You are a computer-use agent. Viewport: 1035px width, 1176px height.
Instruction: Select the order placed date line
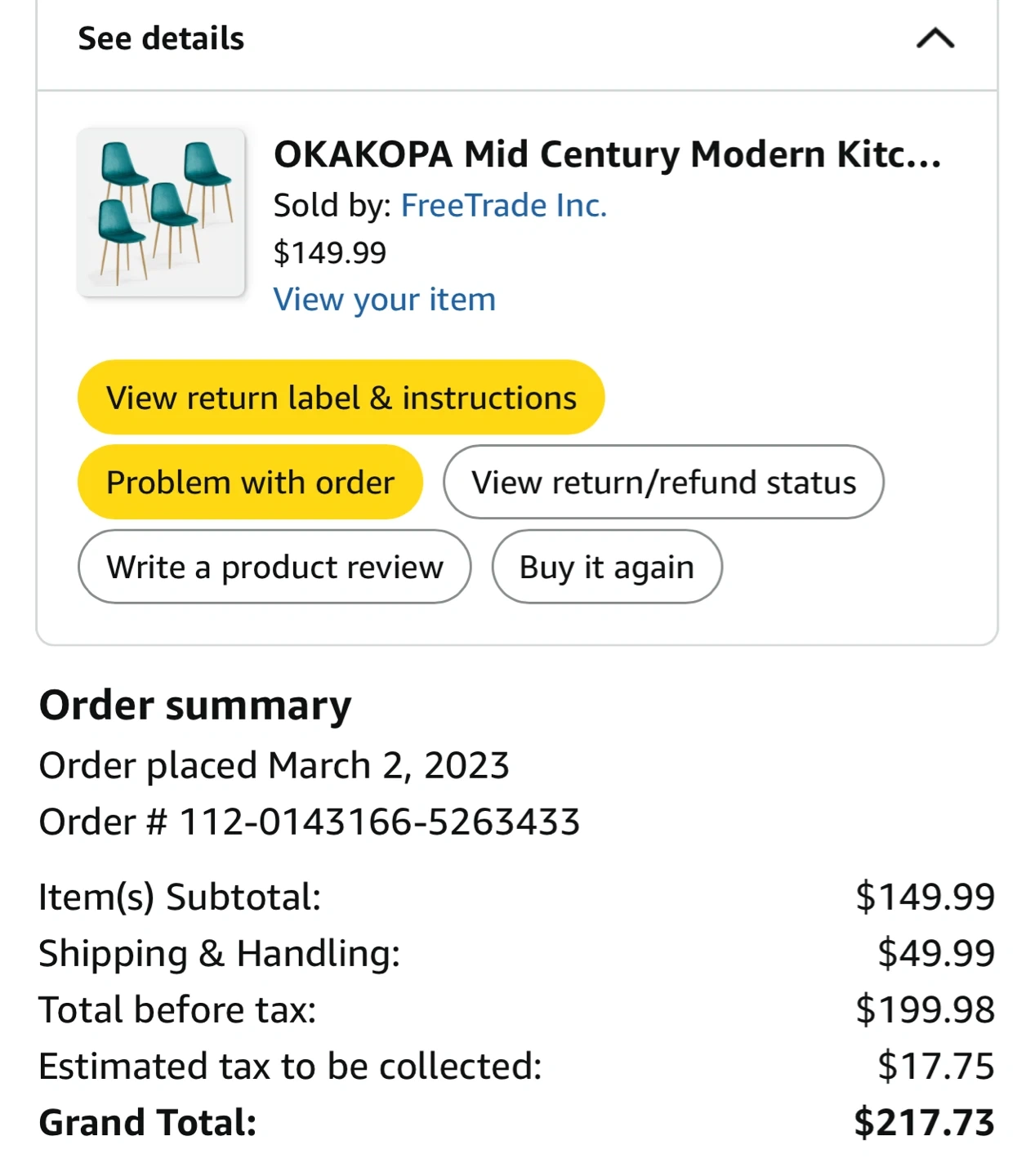tap(274, 766)
